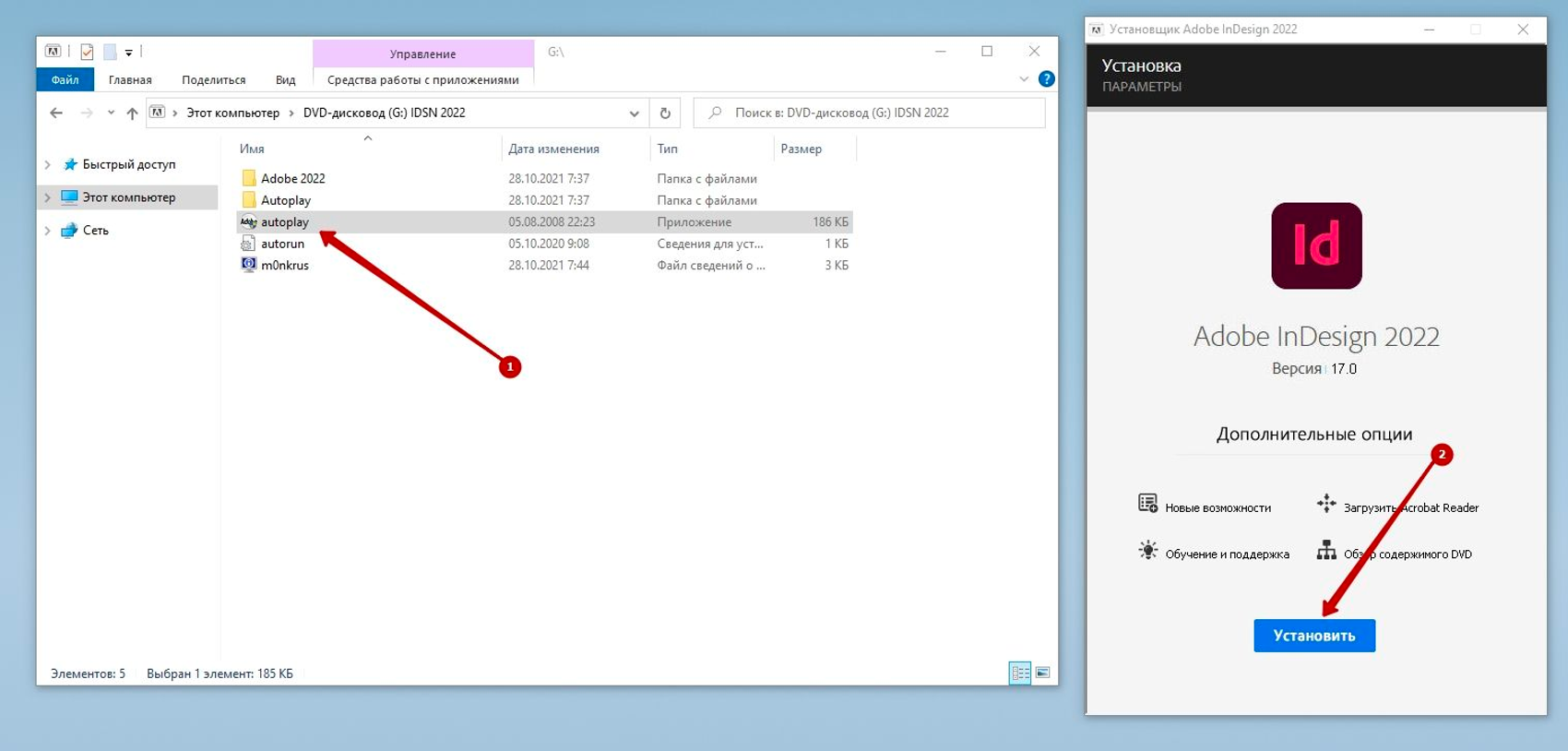Image resolution: width=1568 pixels, height=751 pixels.
Task: Select the file name text 'm0nkrus'
Action: 285,266
